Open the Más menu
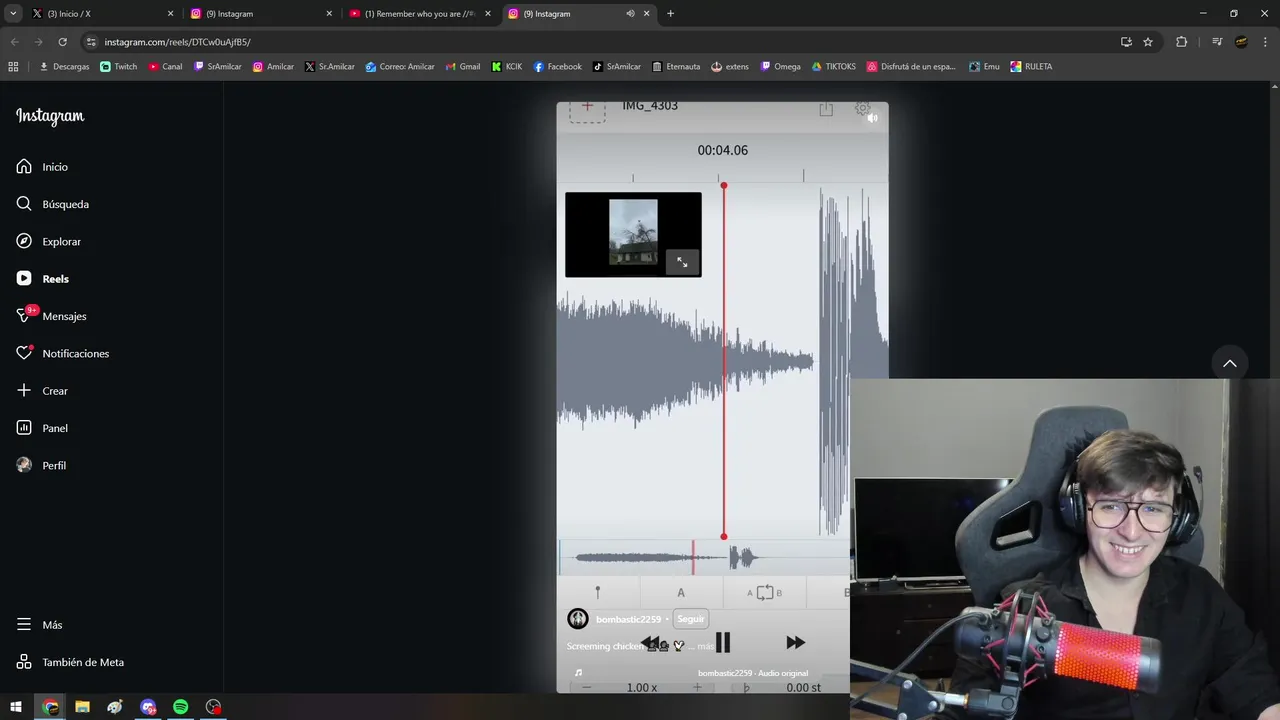This screenshot has width=1280, height=720. (x=39, y=625)
